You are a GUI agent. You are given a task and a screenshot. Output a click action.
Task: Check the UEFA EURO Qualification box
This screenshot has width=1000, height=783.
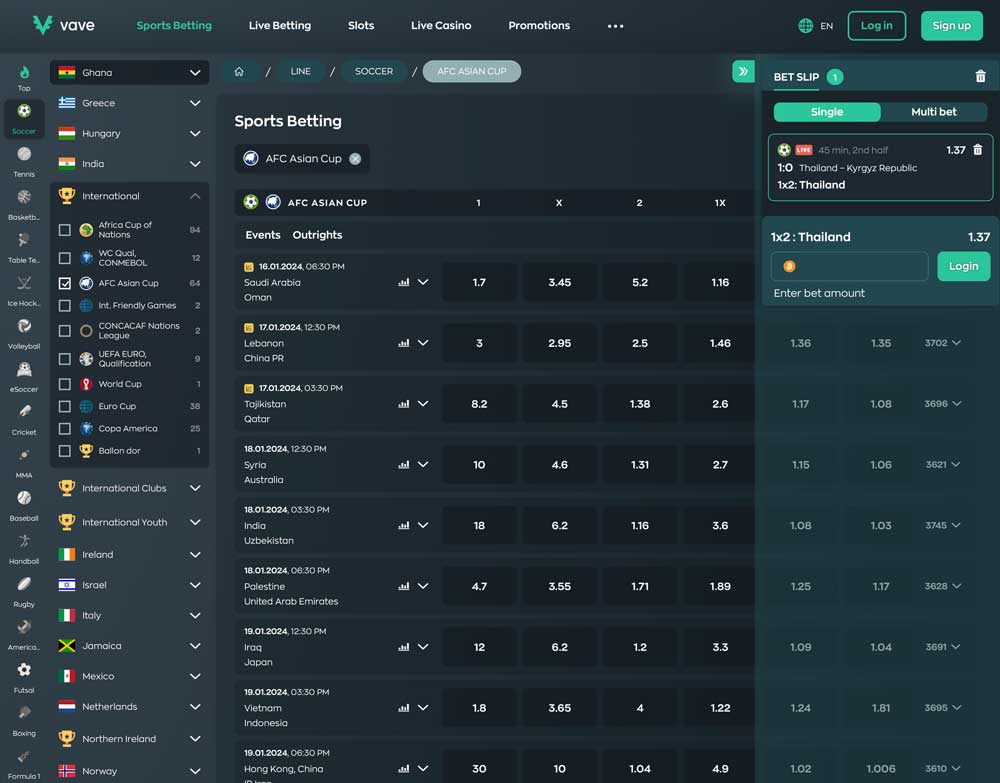tap(64, 358)
